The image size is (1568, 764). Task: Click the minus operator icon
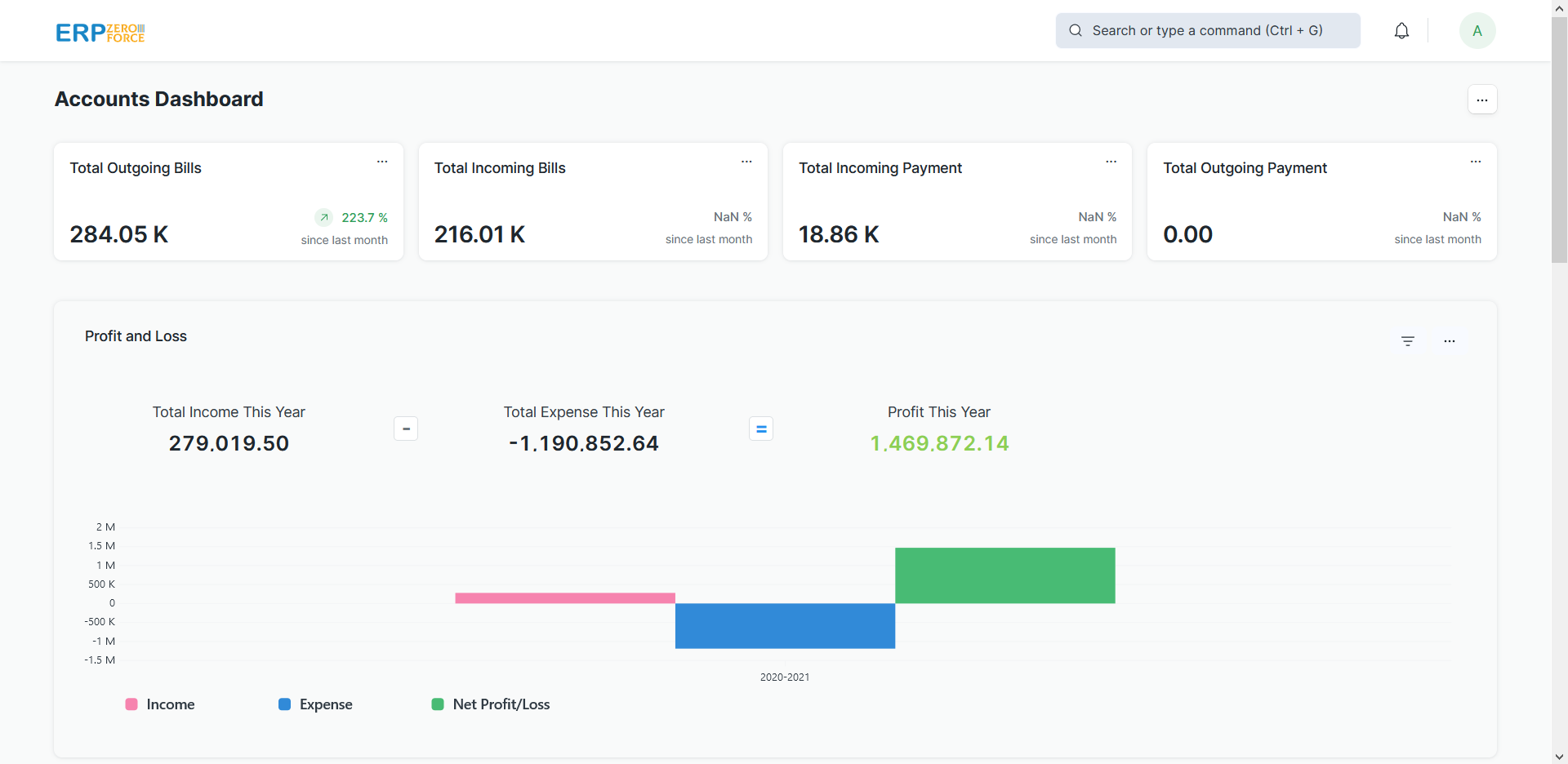click(x=406, y=429)
